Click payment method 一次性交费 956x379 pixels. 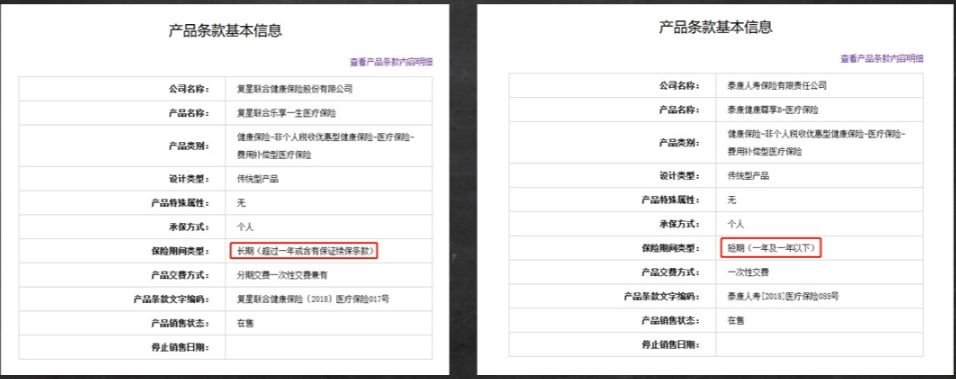(x=748, y=272)
